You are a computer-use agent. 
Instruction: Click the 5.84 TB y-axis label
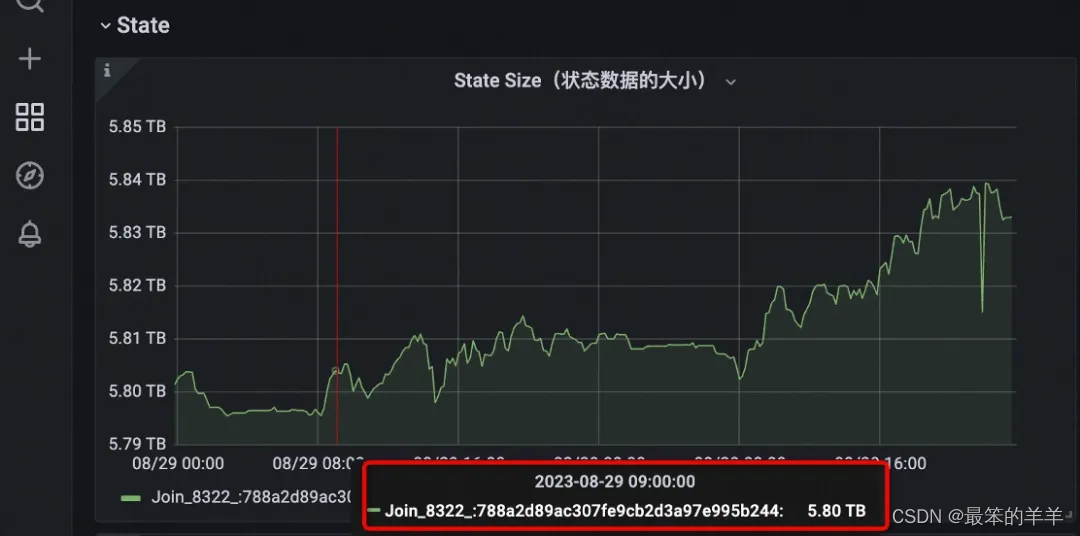point(138,180)
